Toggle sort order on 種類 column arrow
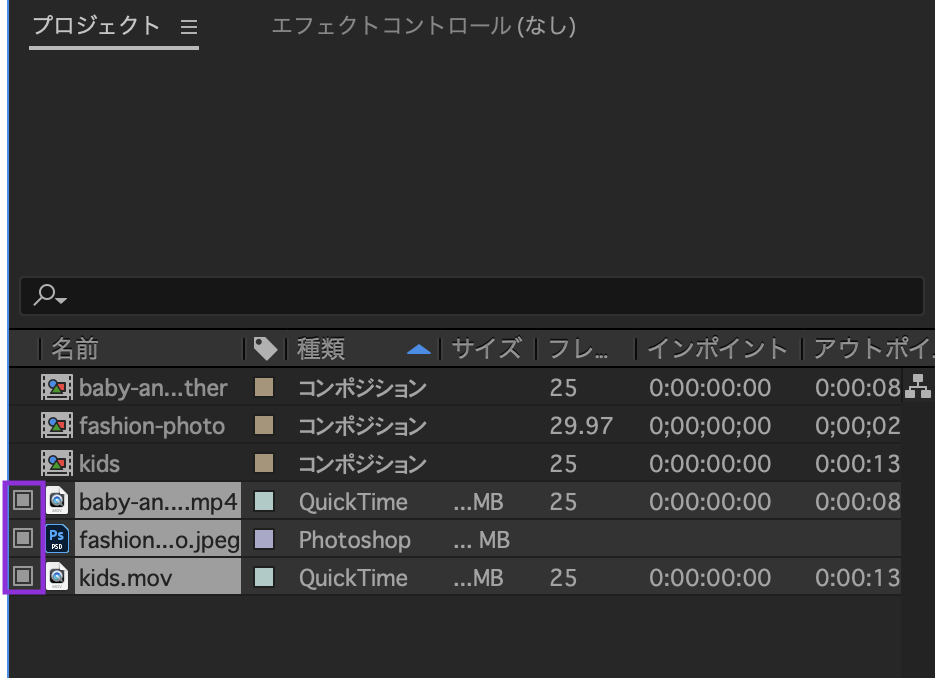This screenshot has width=935, height=678. 419,350
